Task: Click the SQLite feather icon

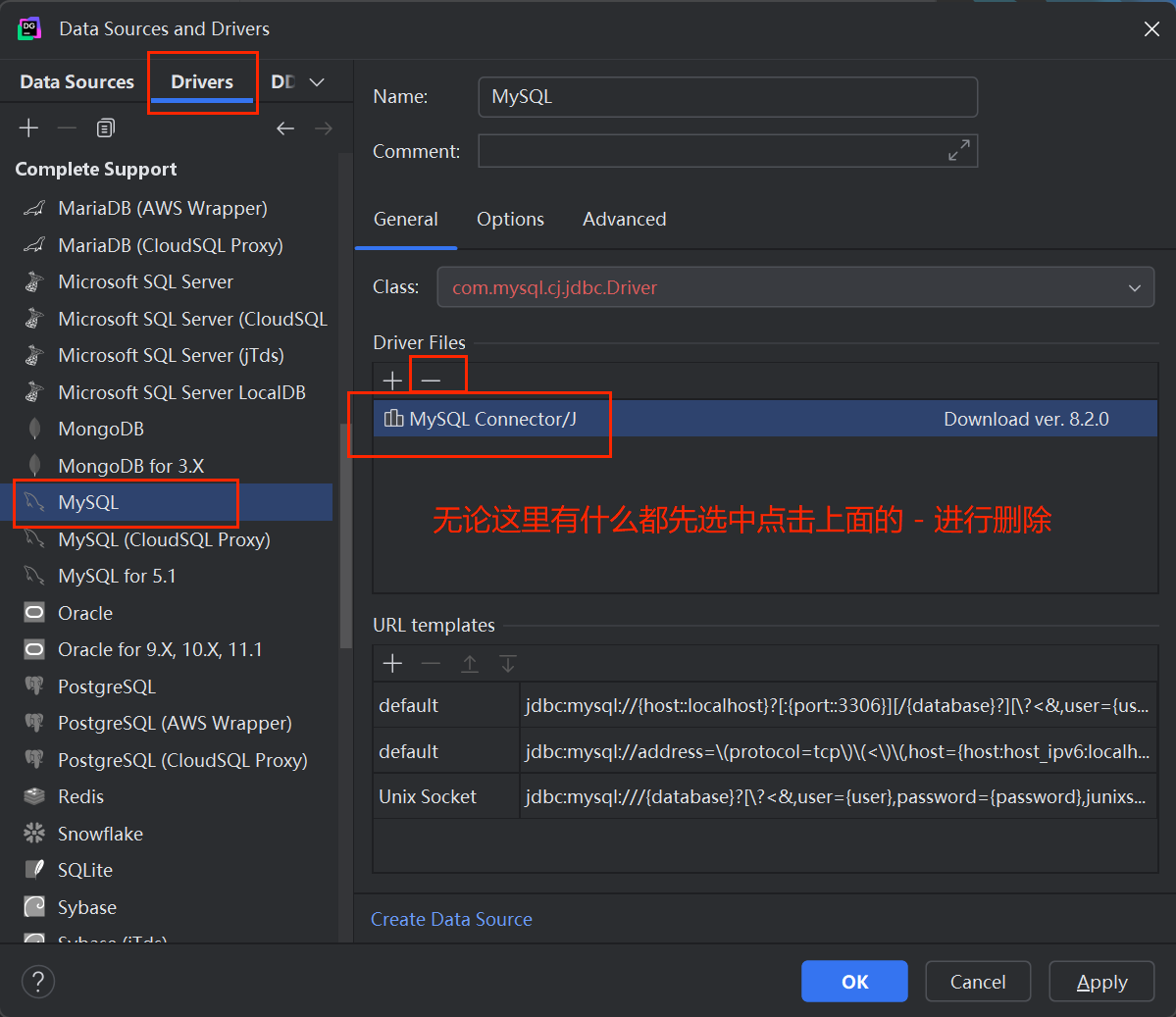Action: [x=33, y=870]
